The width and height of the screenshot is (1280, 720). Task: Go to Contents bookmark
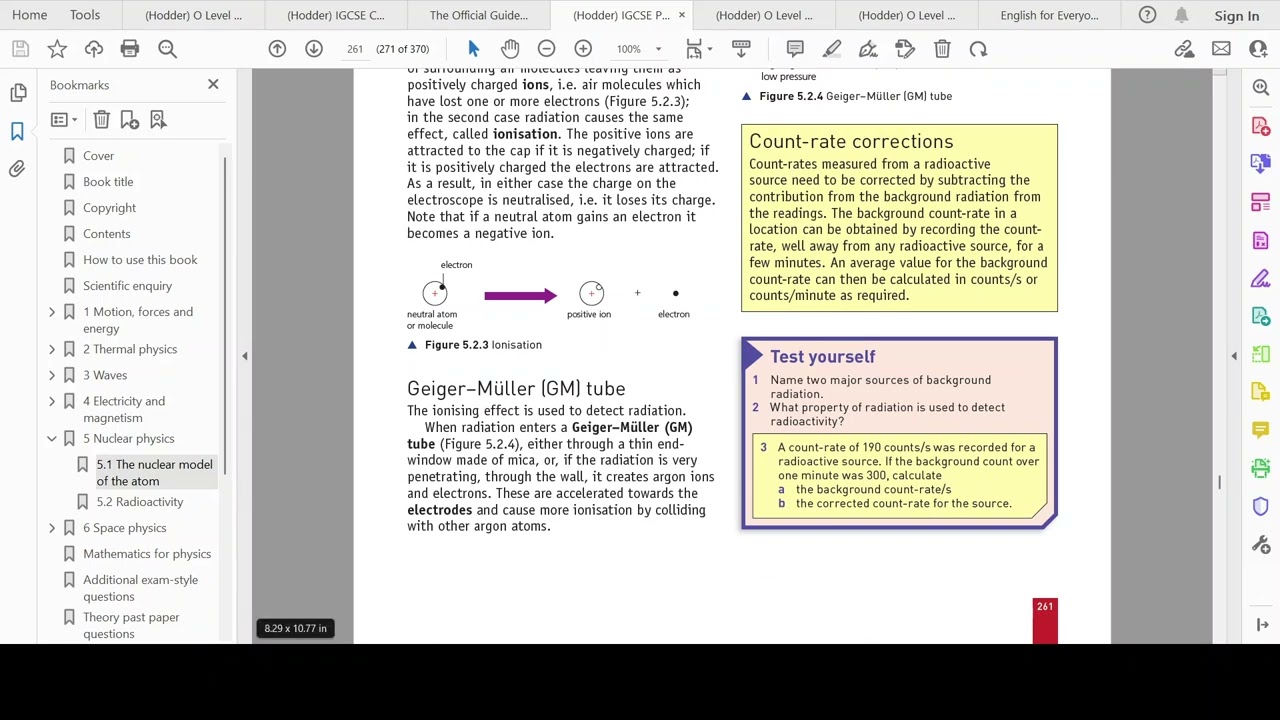[x=106, y=234]
